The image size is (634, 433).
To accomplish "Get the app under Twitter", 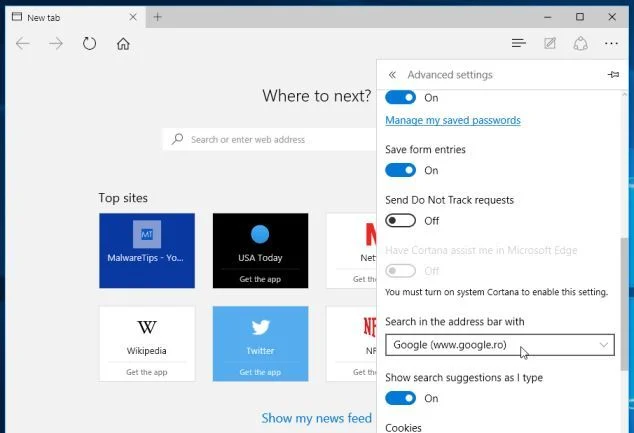I will point(260,372).
